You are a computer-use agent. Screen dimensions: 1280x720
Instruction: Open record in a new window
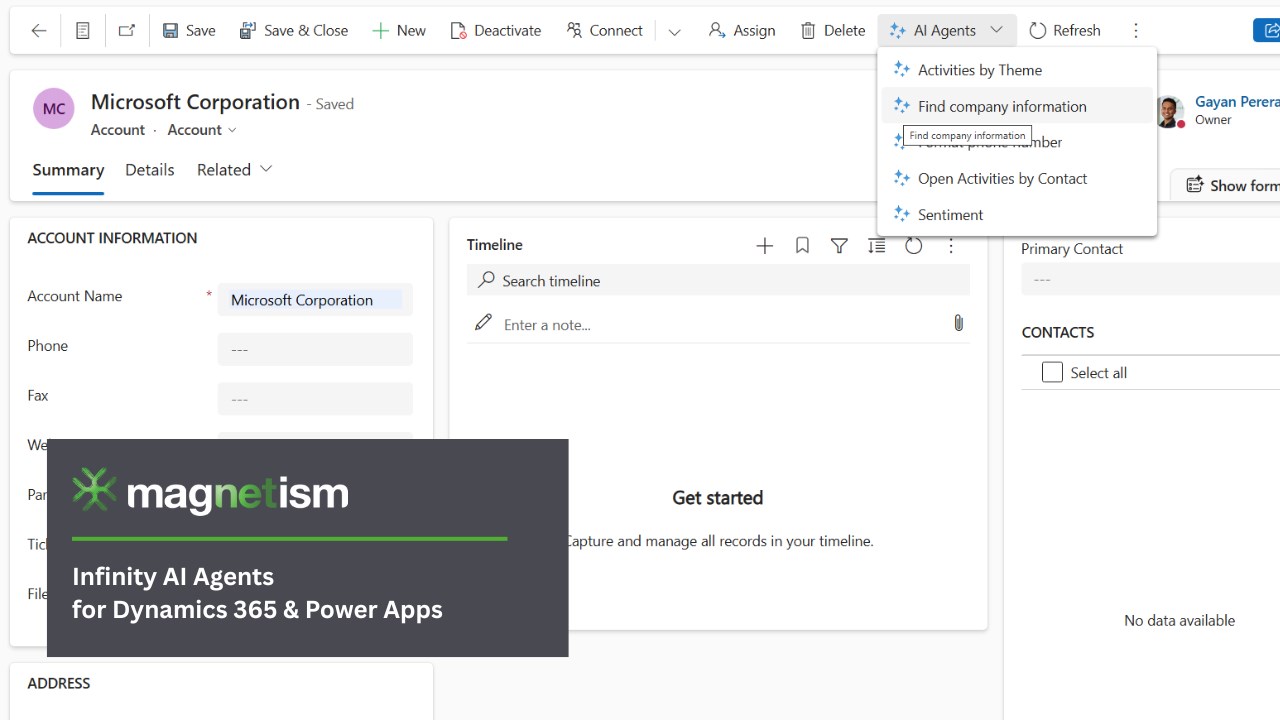tap(127, 31)
